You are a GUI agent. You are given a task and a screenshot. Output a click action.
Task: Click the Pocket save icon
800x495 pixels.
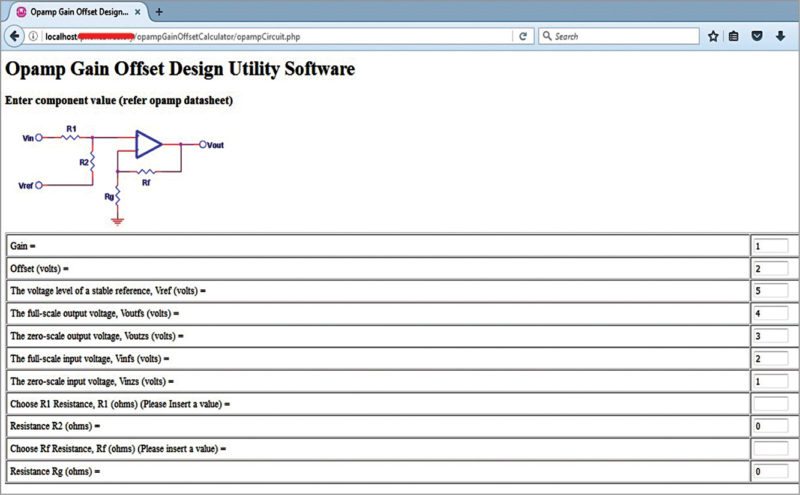(x=757, y=36)
